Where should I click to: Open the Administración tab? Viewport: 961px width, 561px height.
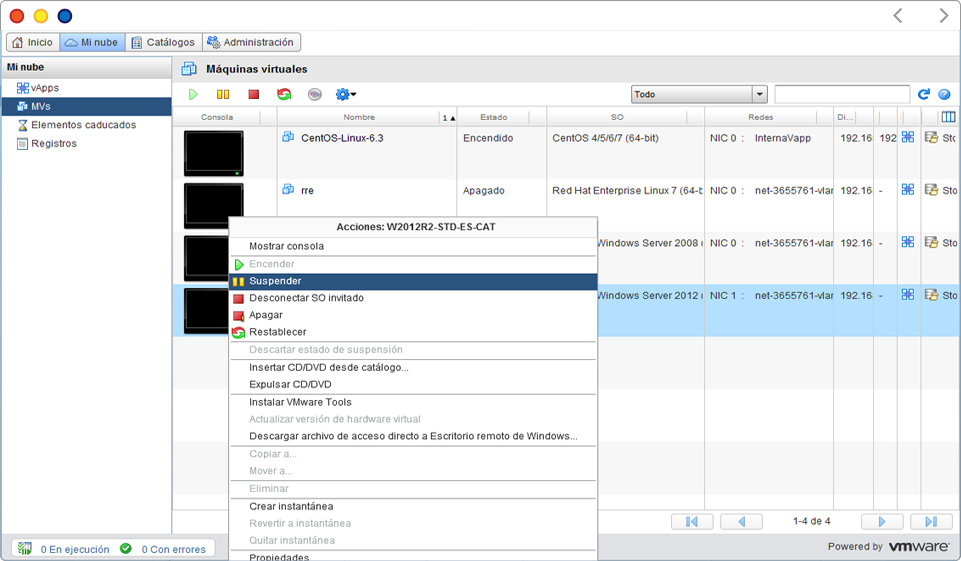click(x=251, y=42)
